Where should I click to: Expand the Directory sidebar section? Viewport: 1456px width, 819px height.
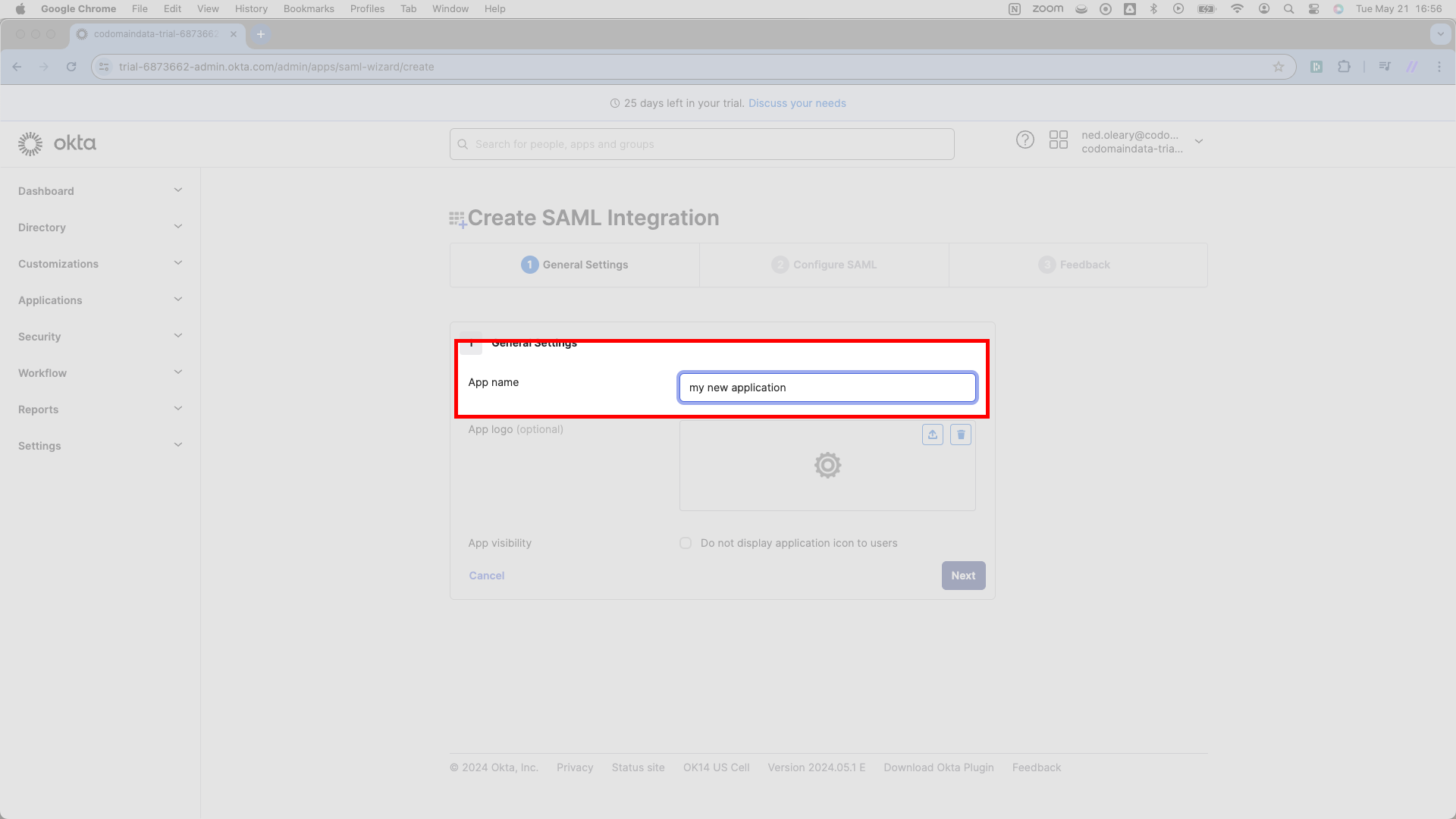[100, 227]
